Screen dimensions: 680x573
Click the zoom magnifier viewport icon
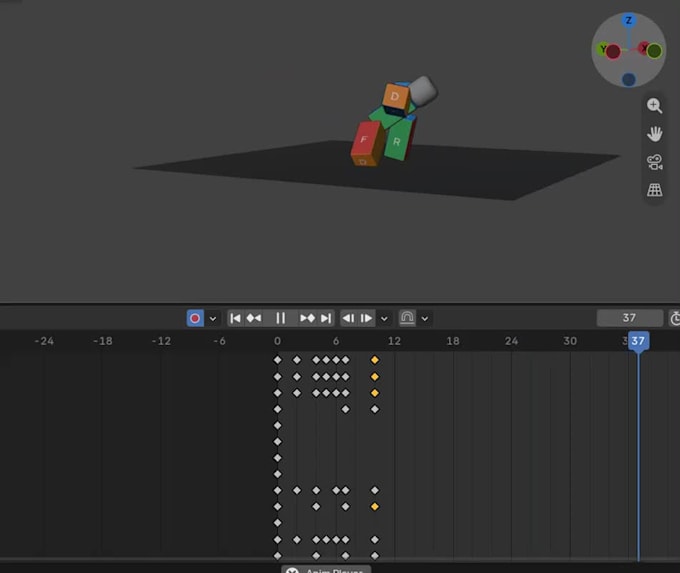point(654,105)
